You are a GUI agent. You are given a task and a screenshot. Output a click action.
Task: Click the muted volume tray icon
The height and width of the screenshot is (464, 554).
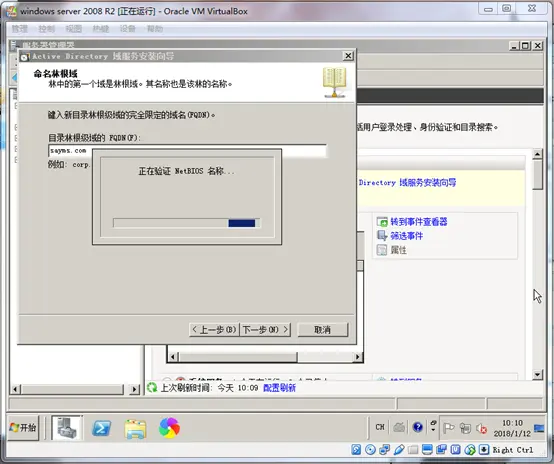coord(481,428)
